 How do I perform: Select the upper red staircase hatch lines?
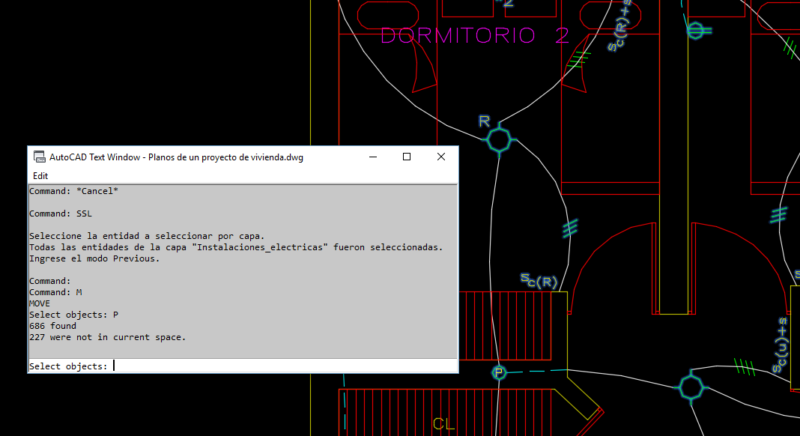(505, 326)
